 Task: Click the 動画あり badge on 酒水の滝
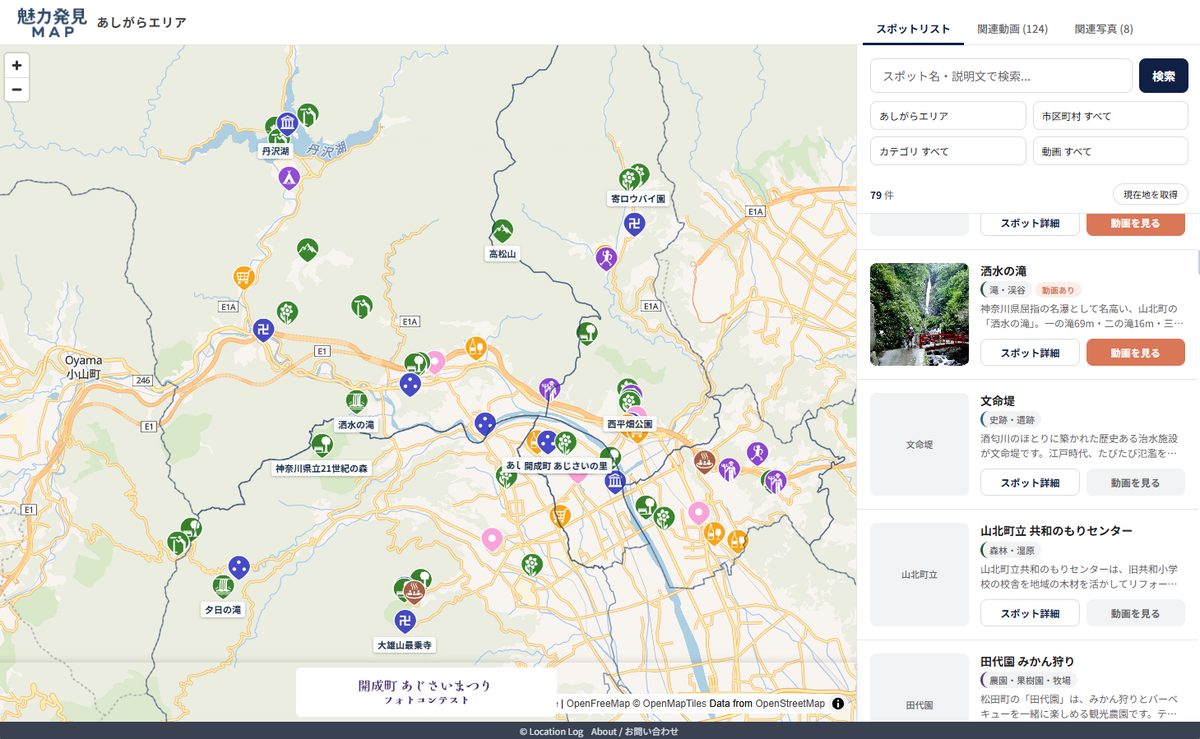click(1059, 289)
